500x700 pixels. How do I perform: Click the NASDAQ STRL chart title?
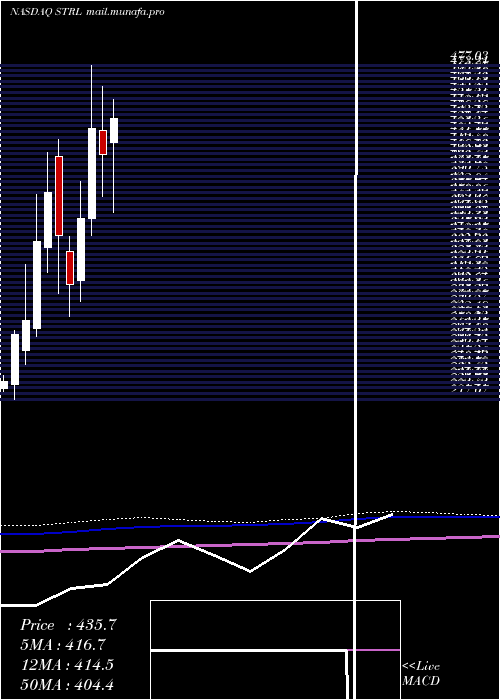pyautogui.click(x=46, y=12)
